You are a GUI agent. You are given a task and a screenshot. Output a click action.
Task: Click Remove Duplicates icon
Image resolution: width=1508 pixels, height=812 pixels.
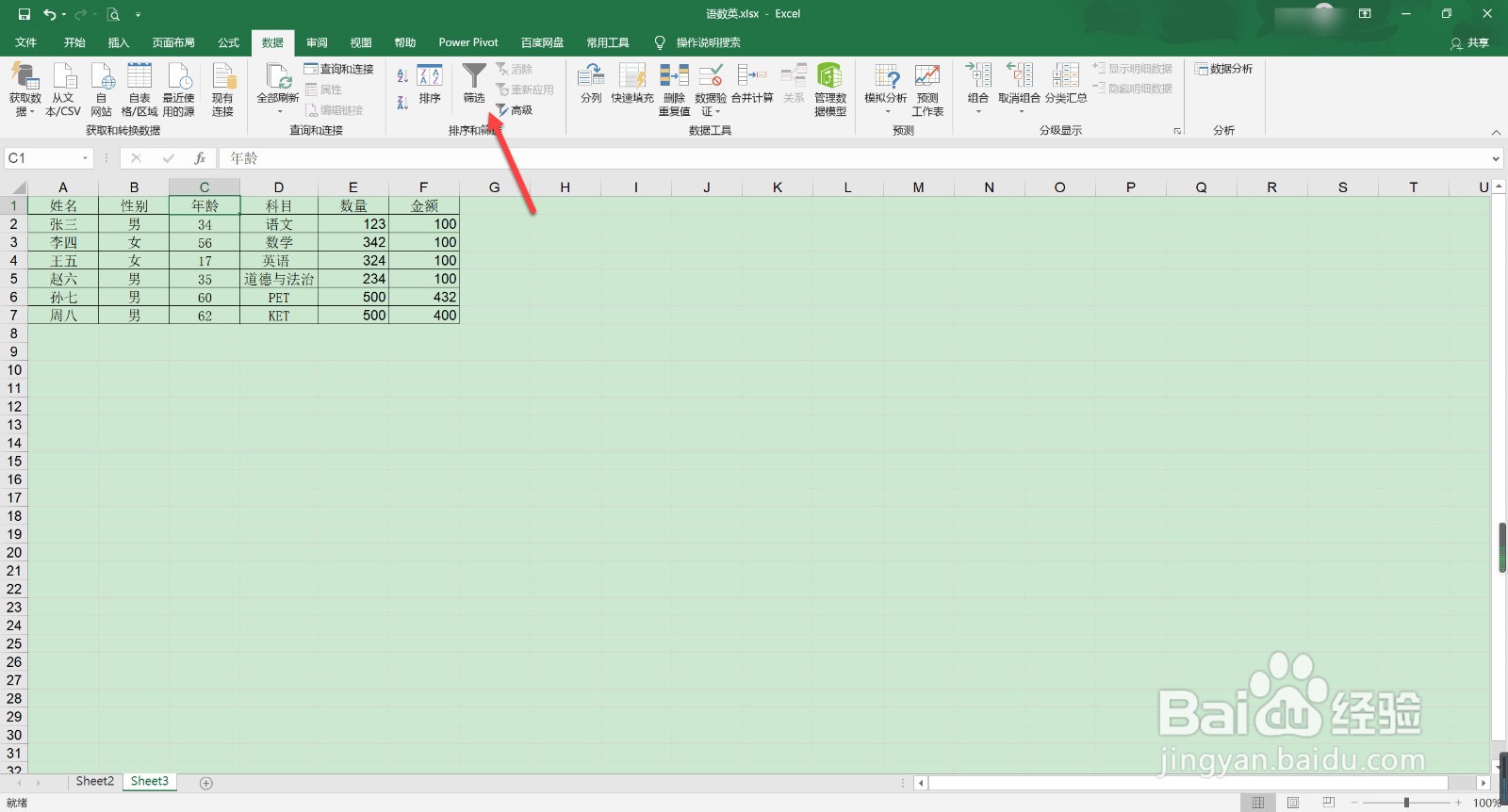pyautogui.click(x=674, y=89)
